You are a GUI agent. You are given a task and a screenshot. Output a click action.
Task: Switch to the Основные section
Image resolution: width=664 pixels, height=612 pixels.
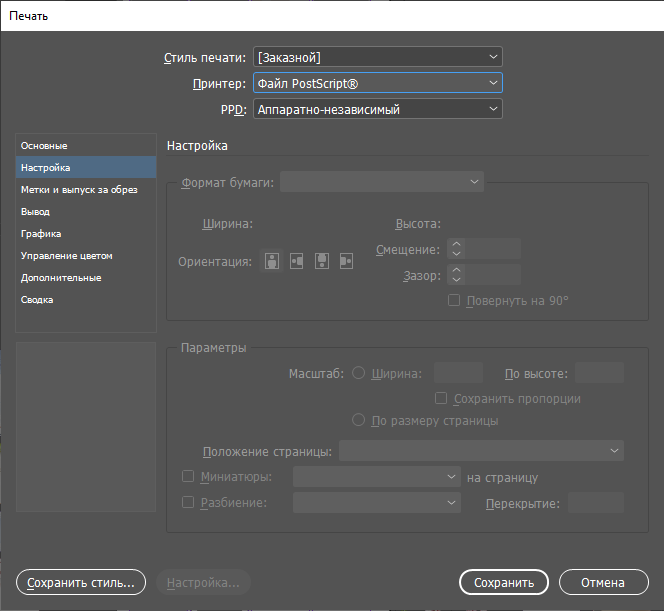click(x=86, y=146)
